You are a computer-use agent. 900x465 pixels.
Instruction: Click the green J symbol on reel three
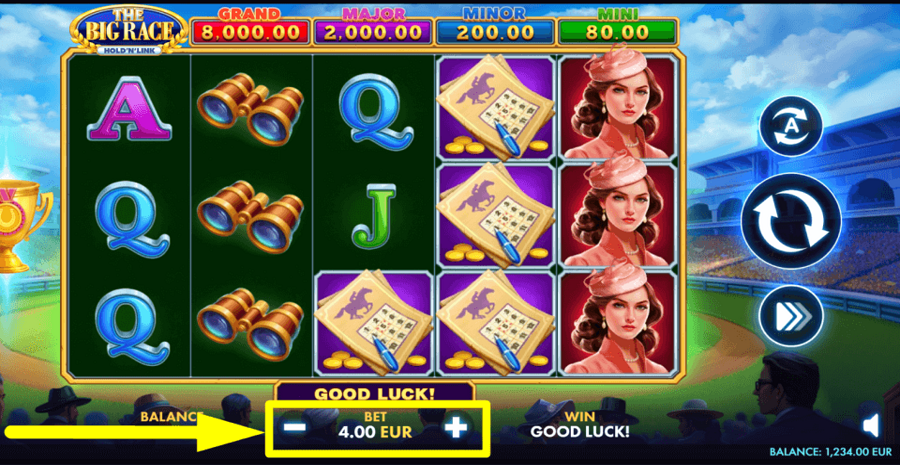pos(374,216)
